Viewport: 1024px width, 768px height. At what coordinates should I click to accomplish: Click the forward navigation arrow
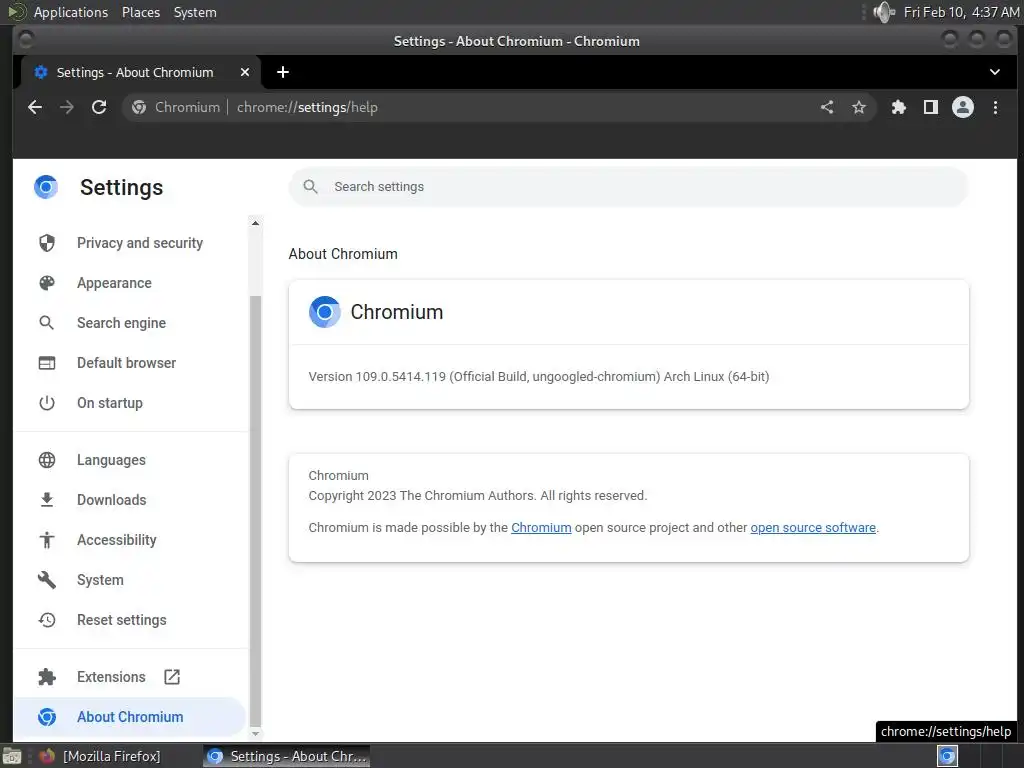[x=67, y=107]
